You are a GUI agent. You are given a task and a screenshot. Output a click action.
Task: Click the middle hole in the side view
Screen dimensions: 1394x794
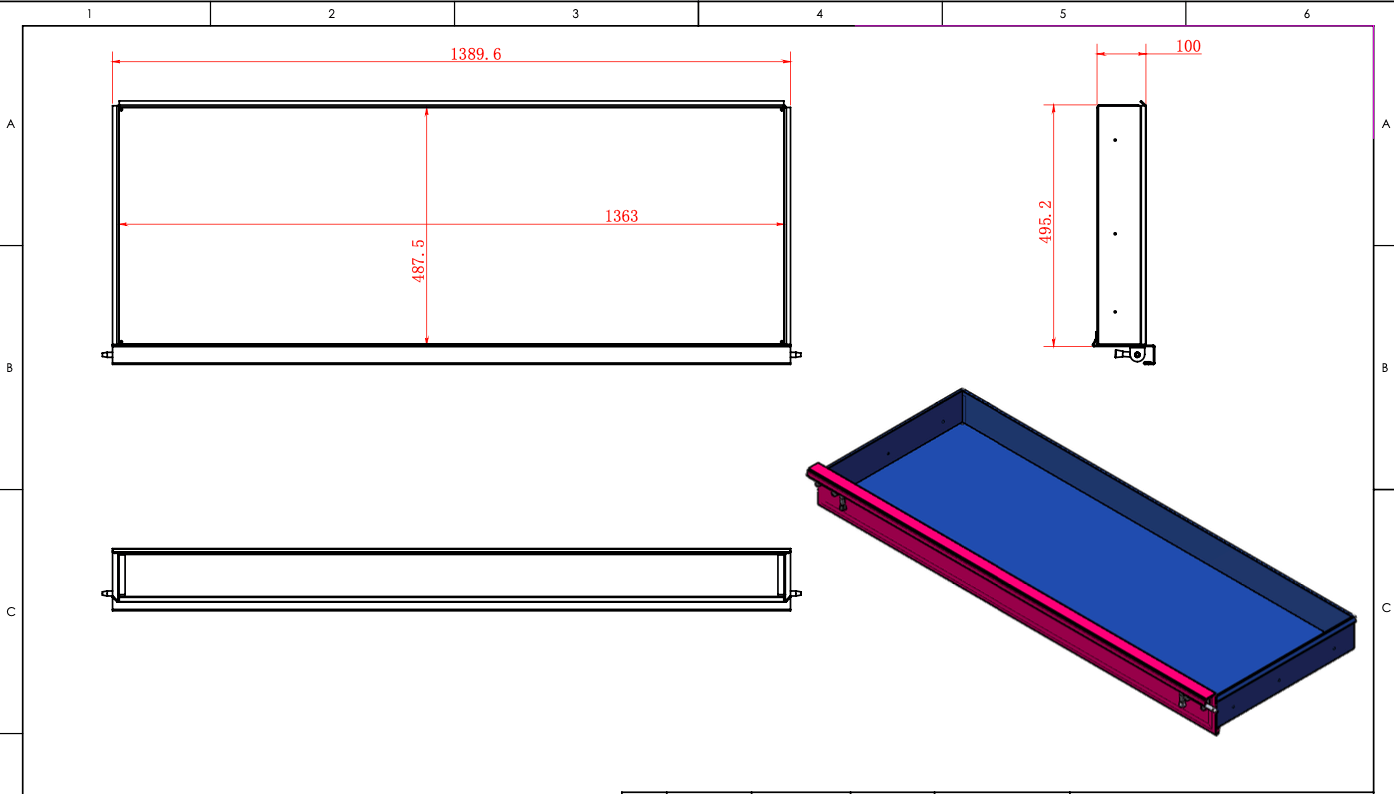point(1115,234)
